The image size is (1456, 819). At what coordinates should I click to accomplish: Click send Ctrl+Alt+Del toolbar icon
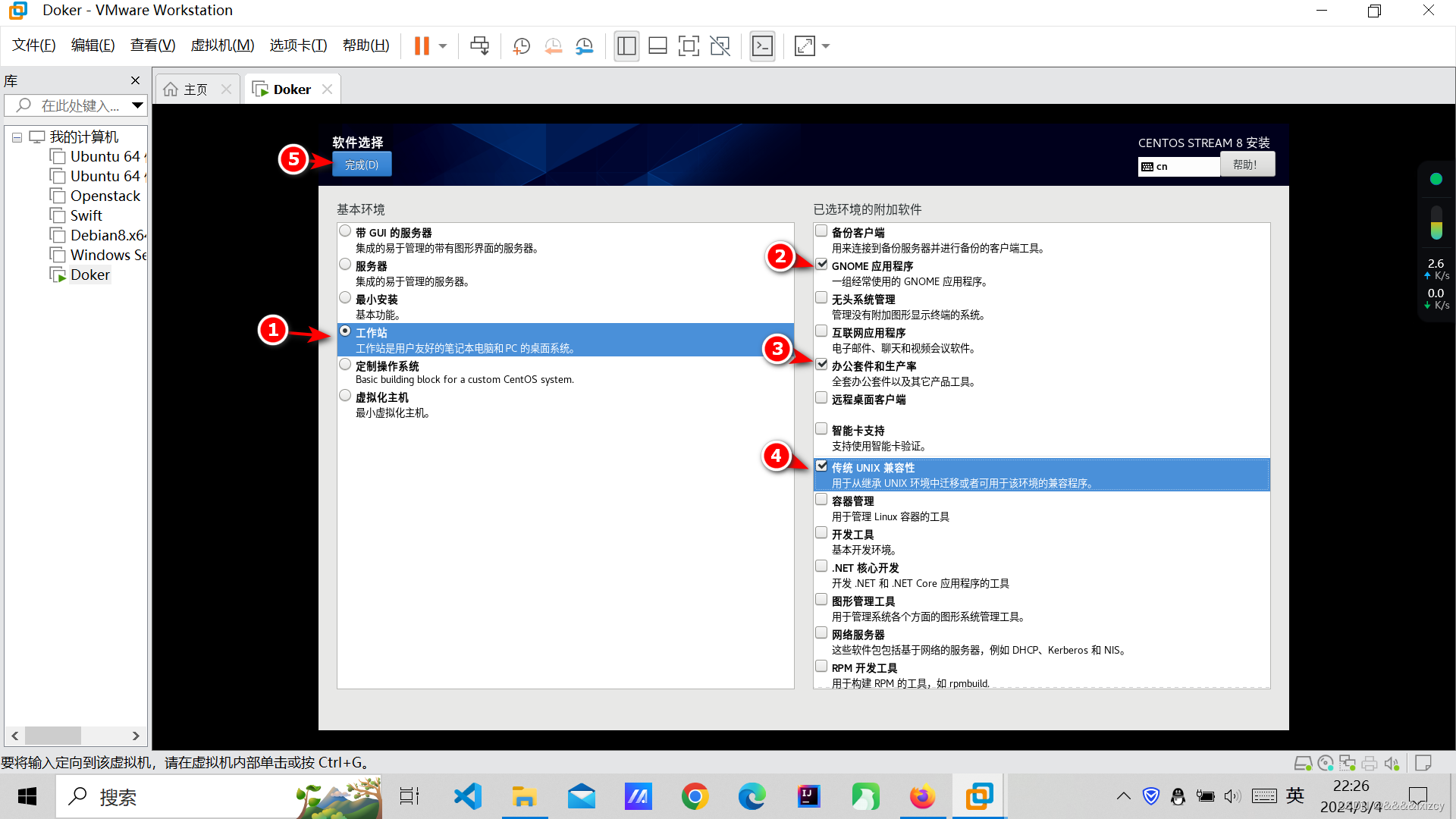[x=479, y=46]
